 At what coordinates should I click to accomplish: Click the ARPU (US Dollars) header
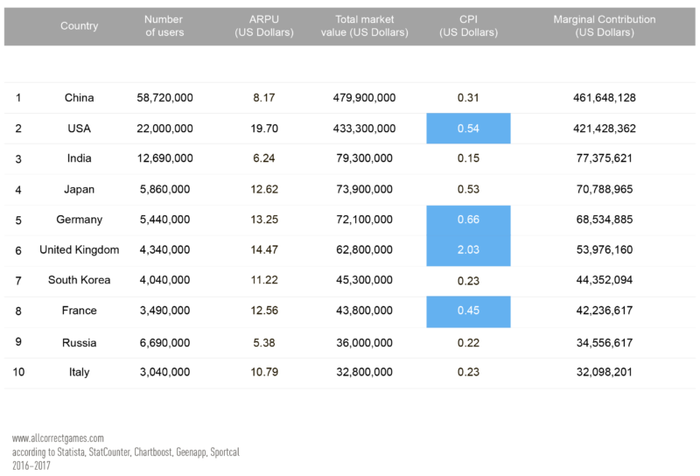264,26
